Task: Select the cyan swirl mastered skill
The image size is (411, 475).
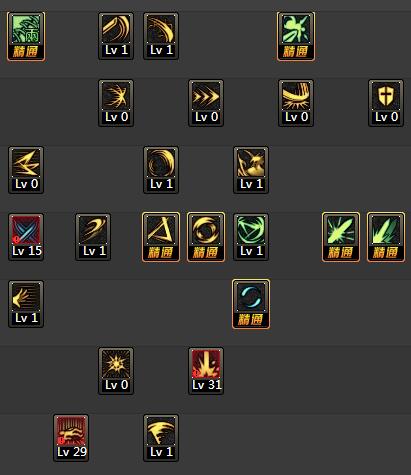Action: (x=251, y=304)
